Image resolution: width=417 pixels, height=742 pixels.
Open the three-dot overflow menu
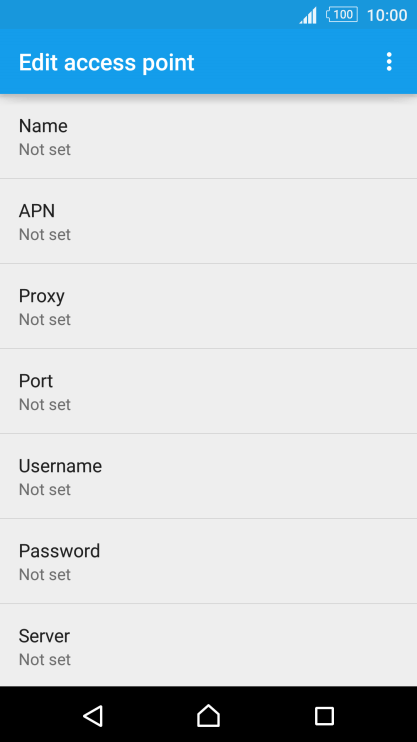(389, 62)
